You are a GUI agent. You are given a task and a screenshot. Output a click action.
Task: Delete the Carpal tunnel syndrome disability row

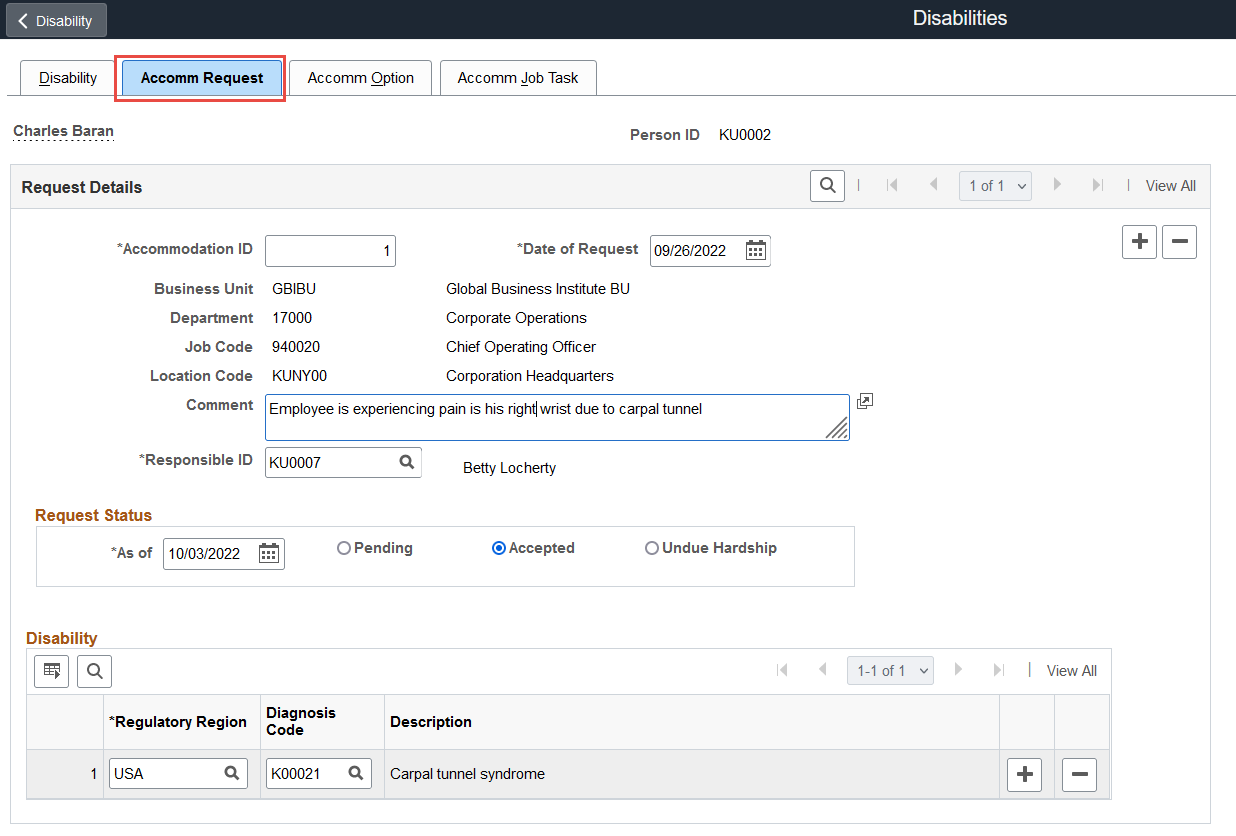point(1079,774)
